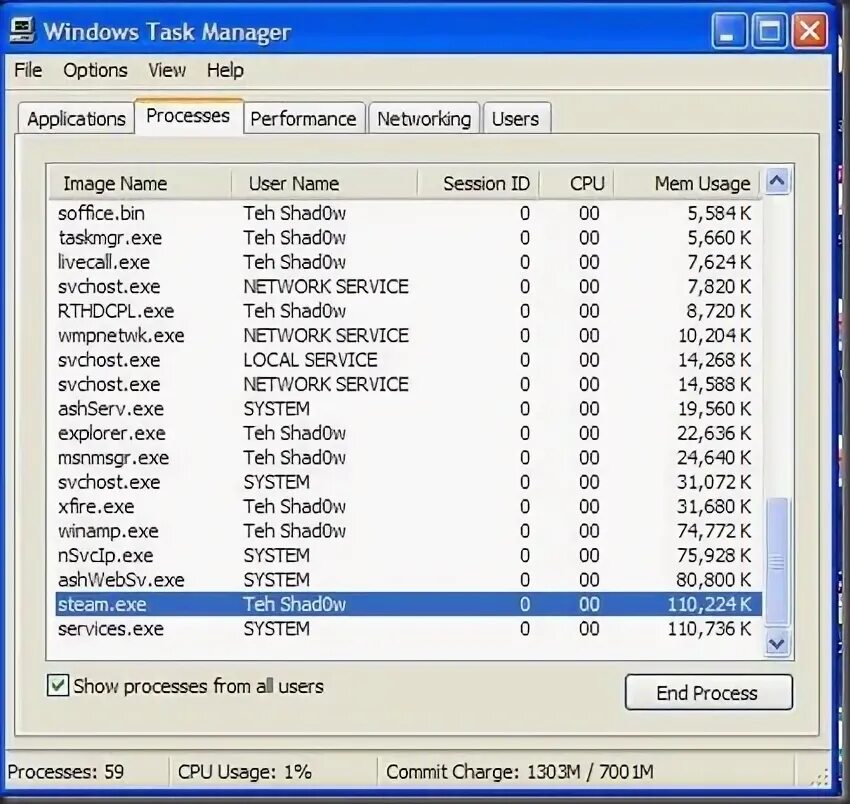Sort by the Image Name column header

(x=140, y=183)
